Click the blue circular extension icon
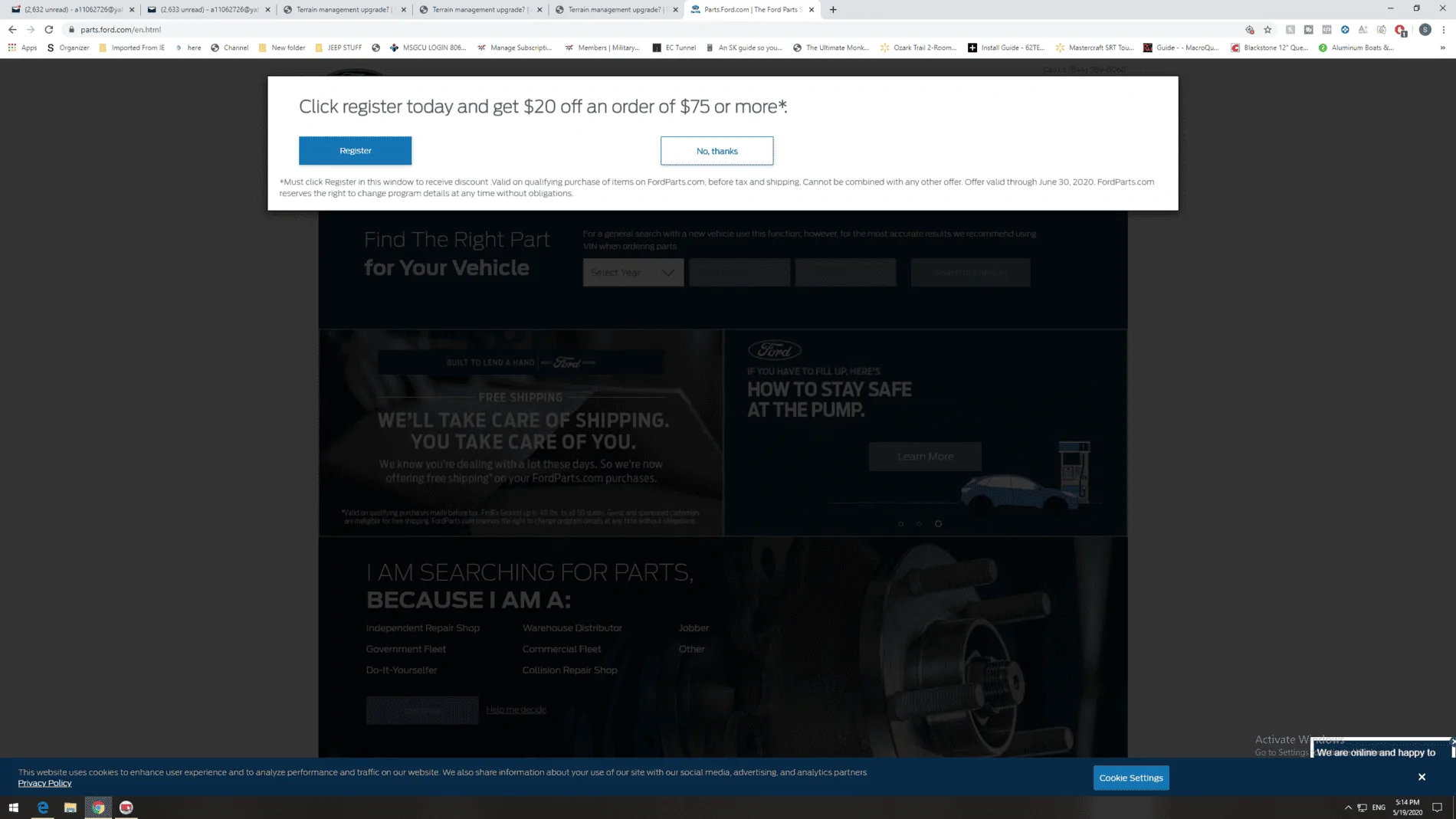 click(x=1345, y=30)
